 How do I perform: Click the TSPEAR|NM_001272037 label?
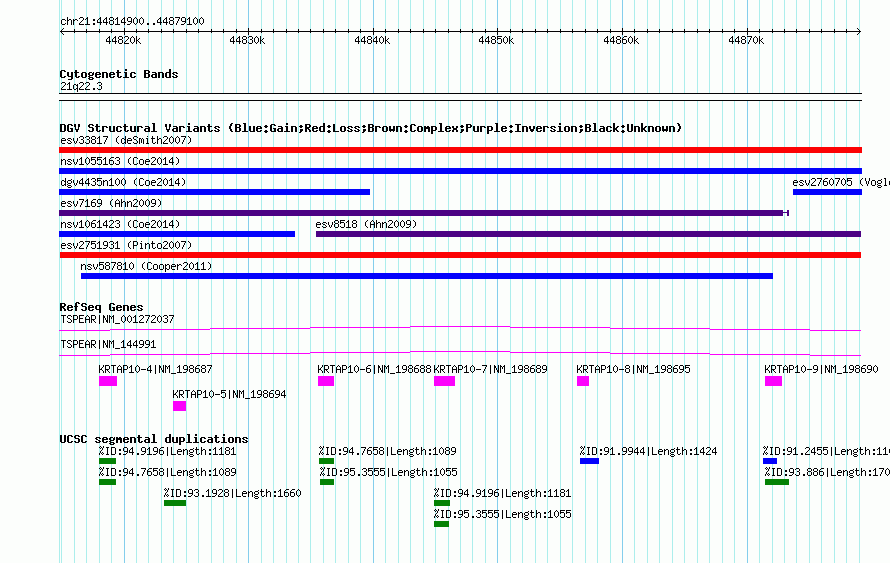click(117, 319)
